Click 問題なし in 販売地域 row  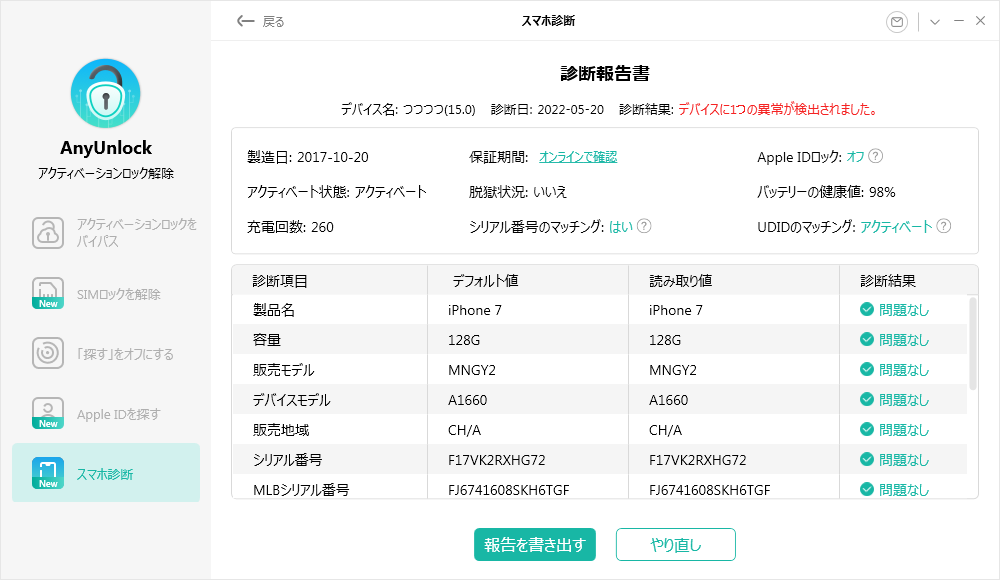(x=904, y=430)
